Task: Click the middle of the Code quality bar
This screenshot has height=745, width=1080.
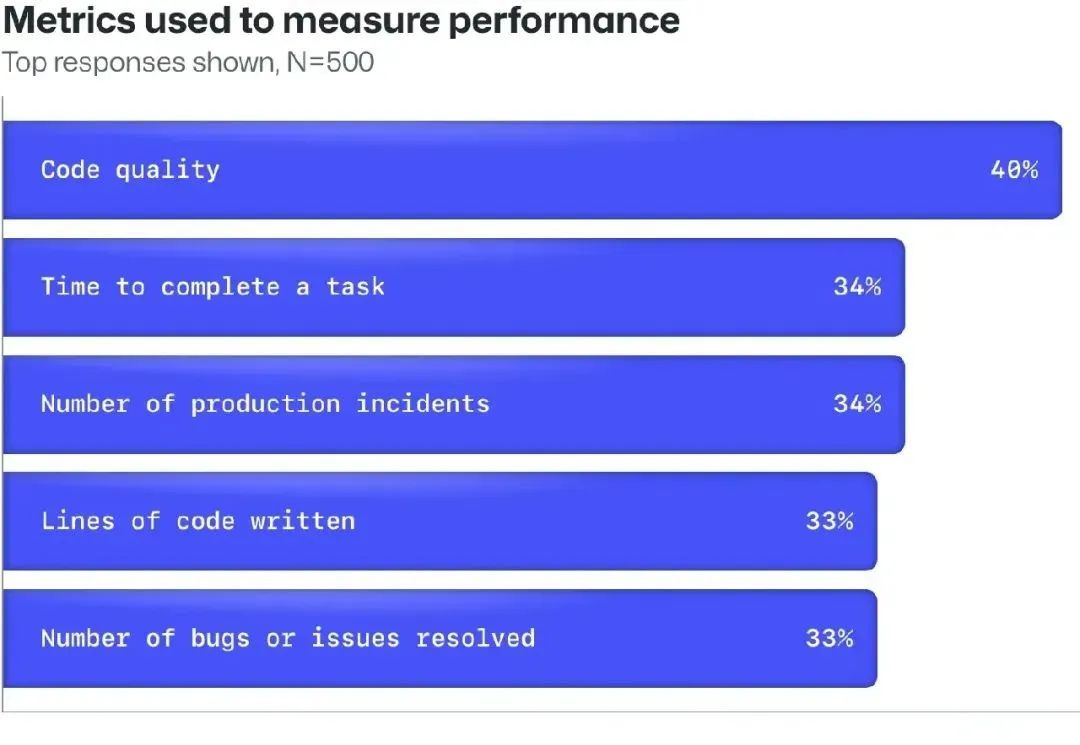Action: [x=600, y=170]
